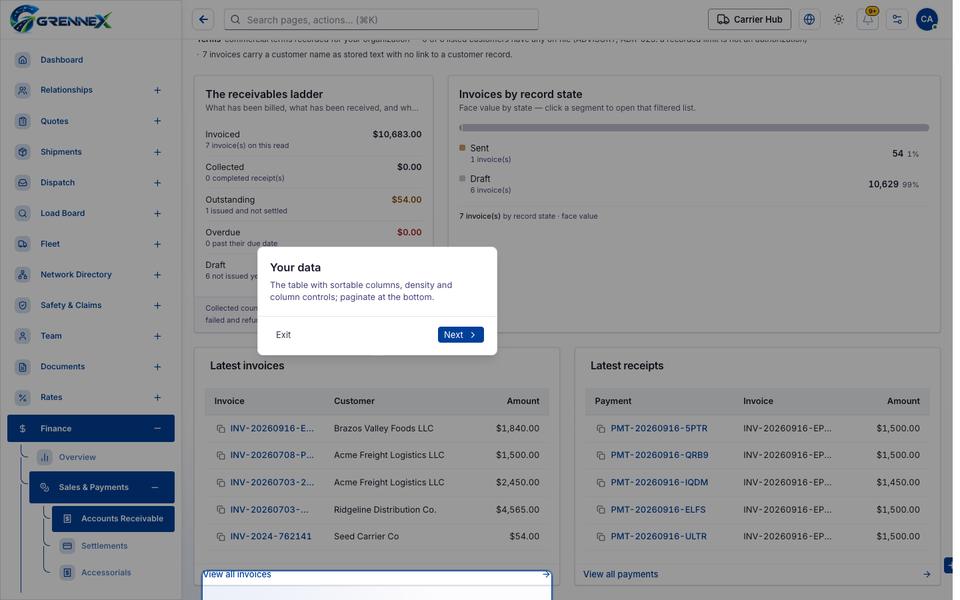Expand the Documents menu
Screen dimensions: 960x600
point(157,367)
